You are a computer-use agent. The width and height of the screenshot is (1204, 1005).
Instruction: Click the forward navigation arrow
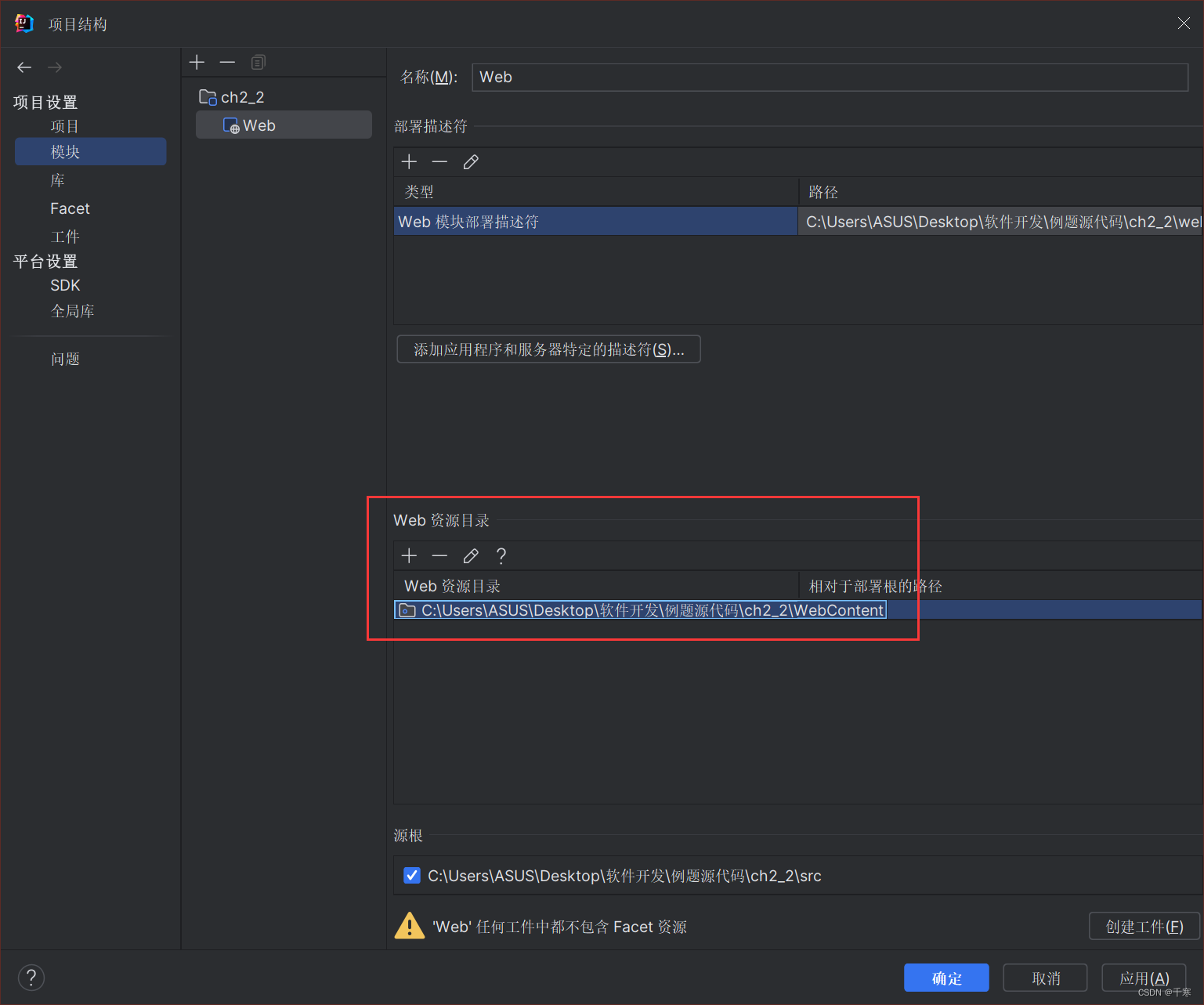point(55,67)
